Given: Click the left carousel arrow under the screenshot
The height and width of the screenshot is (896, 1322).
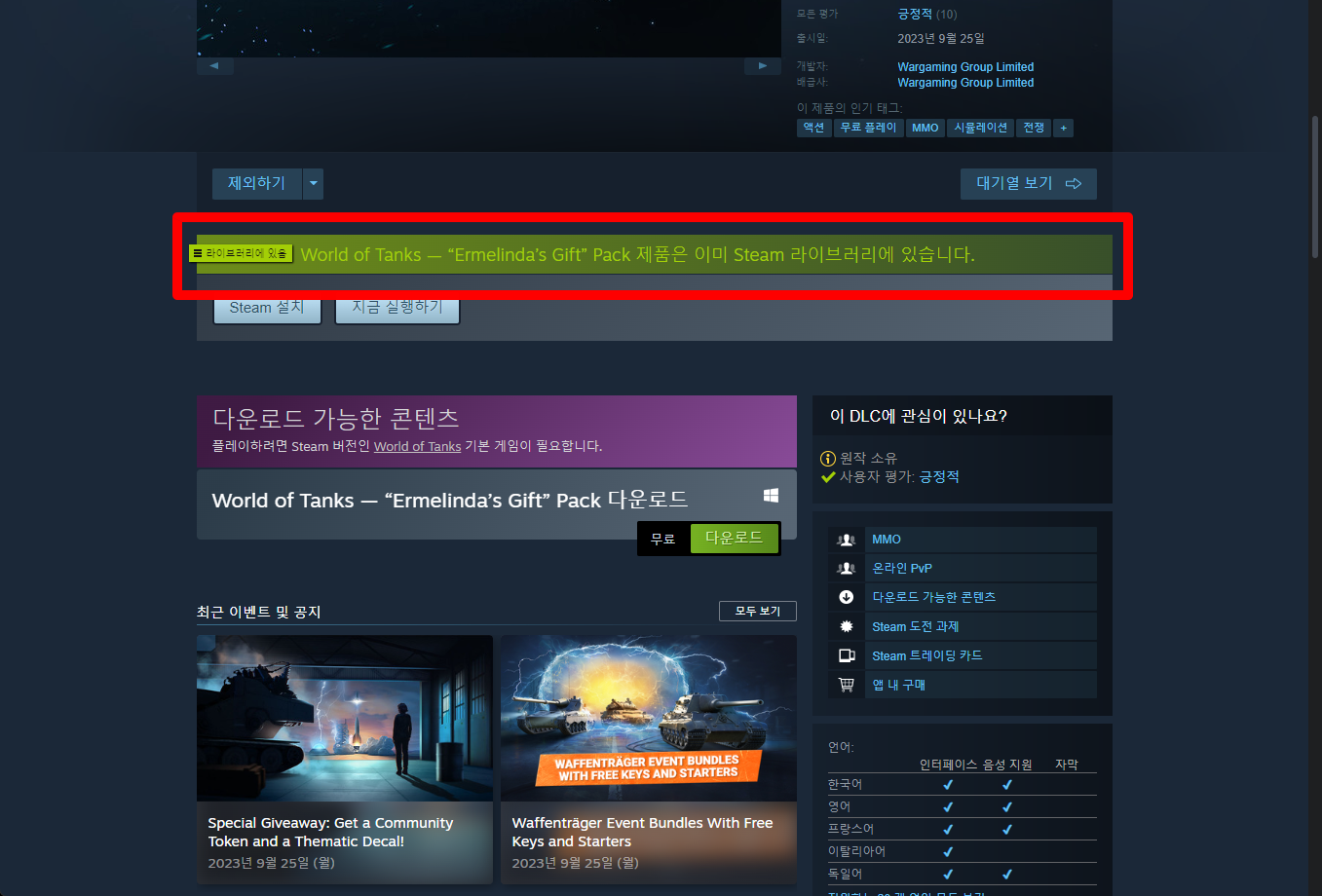Looking at the screenshot, I should coord(214,66).
